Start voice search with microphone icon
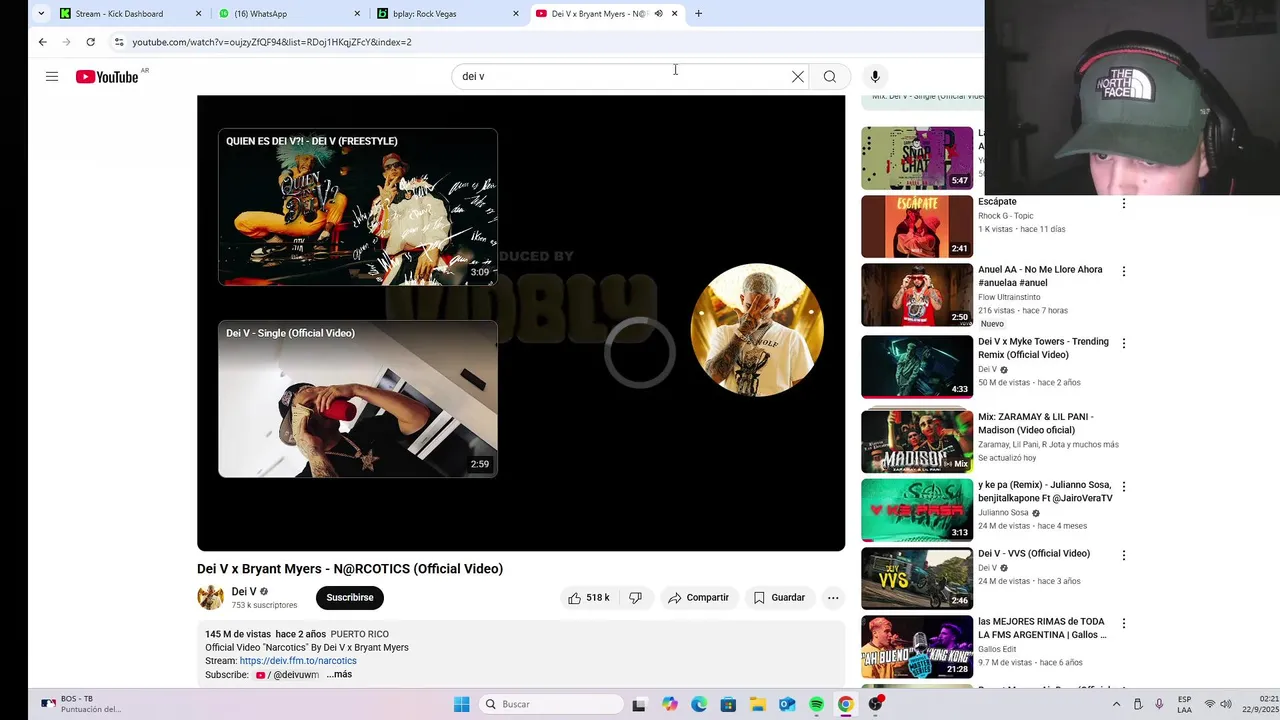The width and height of the screenshot is (1280, 720). tap(875, 77)
